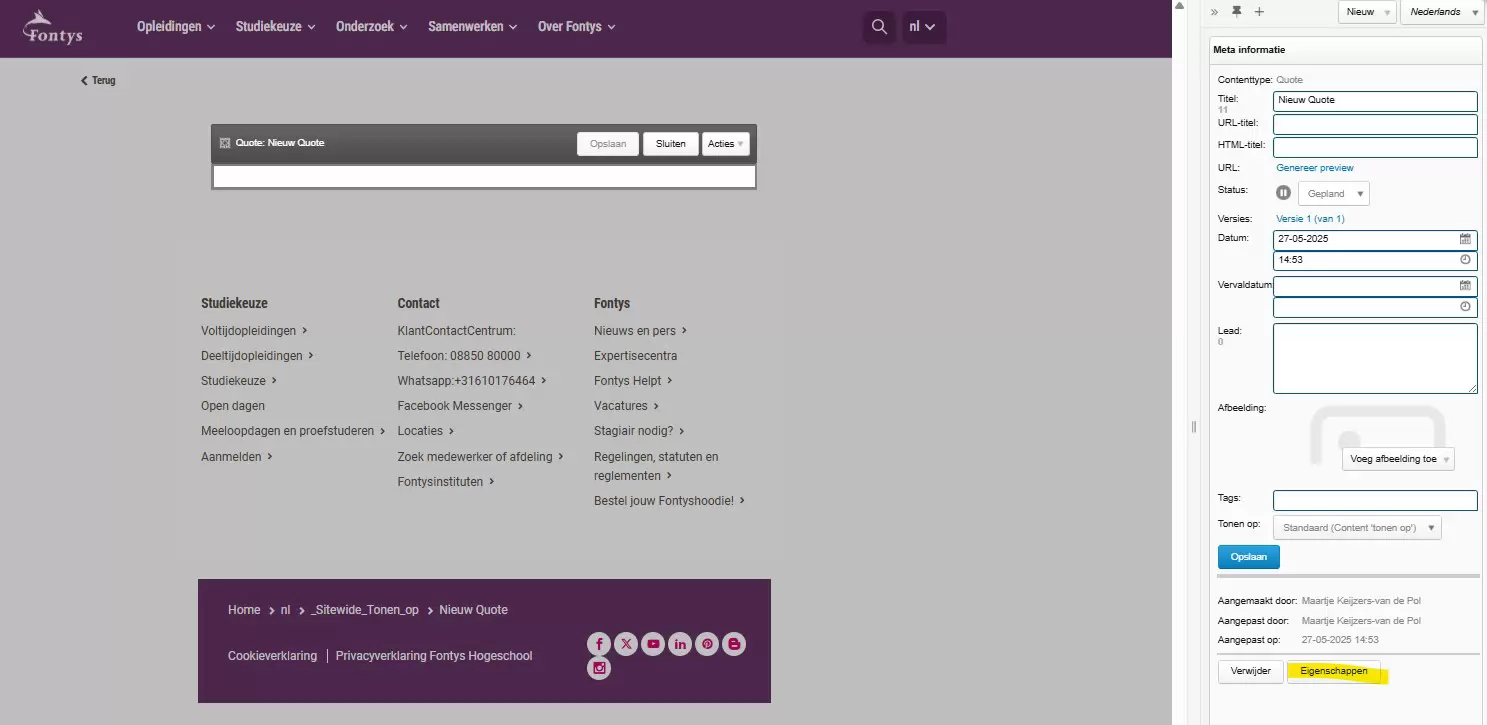Click the Fontys logo
The height and width of the screenshot is (725, 1487).
point(53,27)
